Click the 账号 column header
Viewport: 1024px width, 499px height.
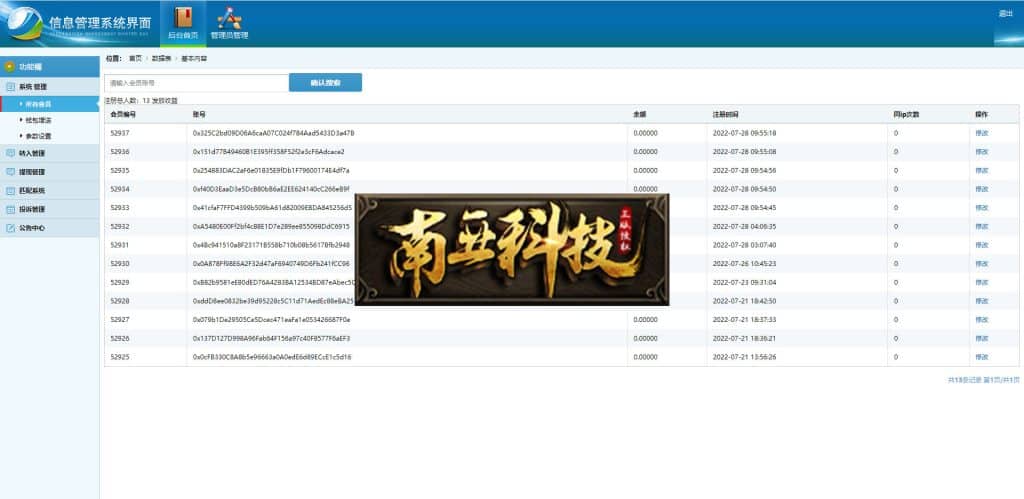(x=199, y=114)
